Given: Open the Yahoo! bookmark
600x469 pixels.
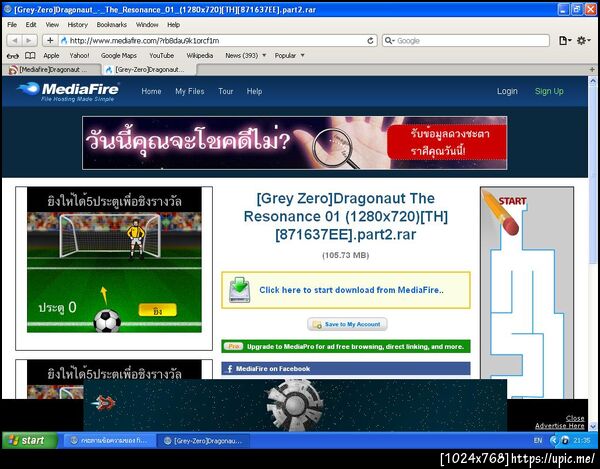Looking at the screenshot, I should (79, 55).
